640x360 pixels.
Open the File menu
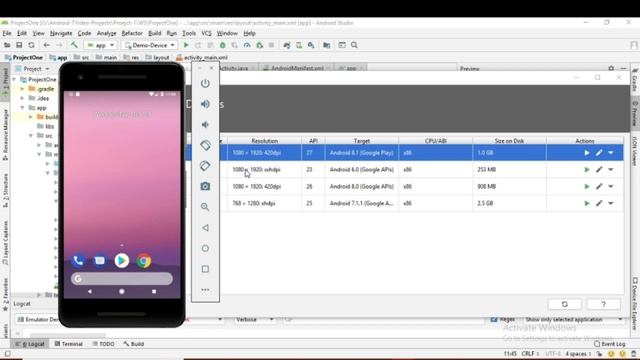(x=7, y=33)
